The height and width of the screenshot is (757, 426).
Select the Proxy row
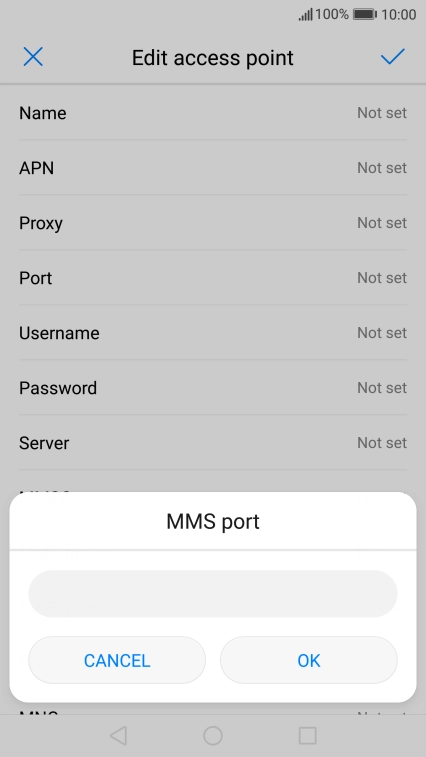[213, 223]
